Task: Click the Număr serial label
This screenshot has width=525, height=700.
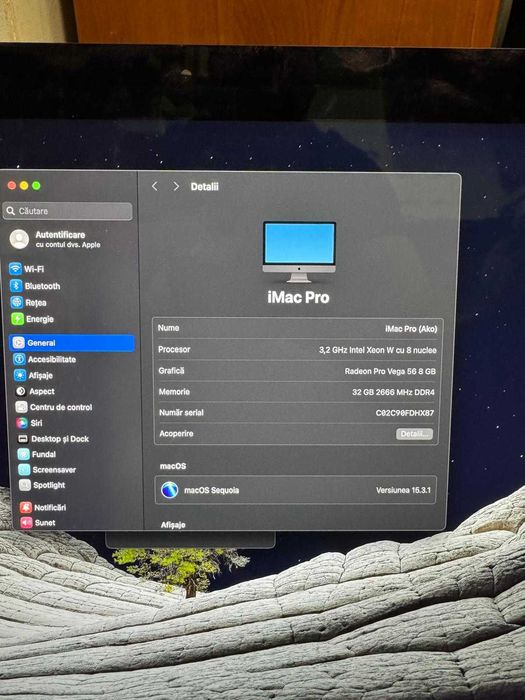Action: pyautogui.click(x=181, y=412)
